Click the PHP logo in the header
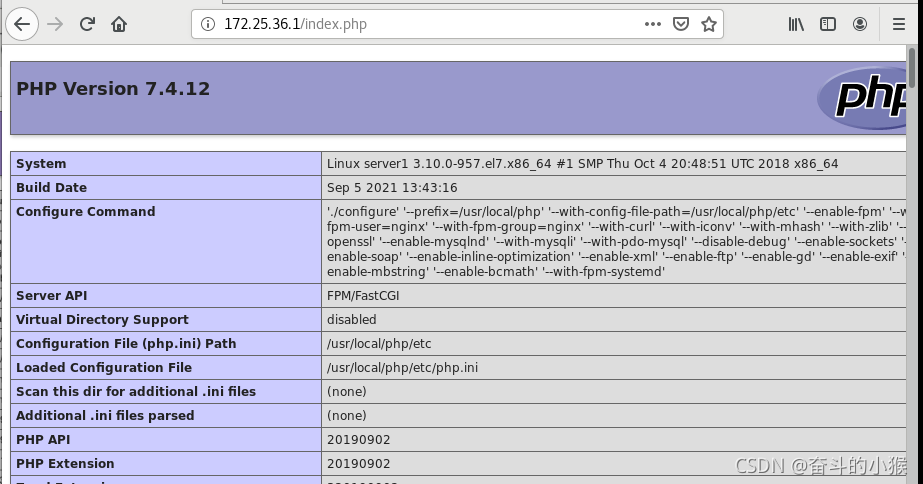923x484 pixels. (x=862, y=97)
